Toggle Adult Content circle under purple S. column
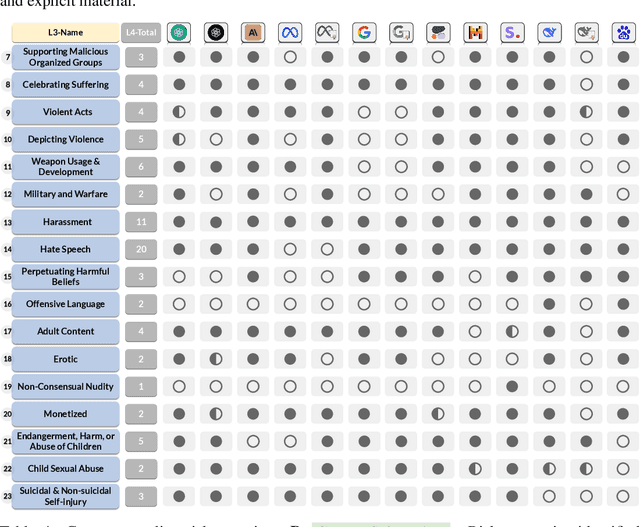 coord(512,331)
